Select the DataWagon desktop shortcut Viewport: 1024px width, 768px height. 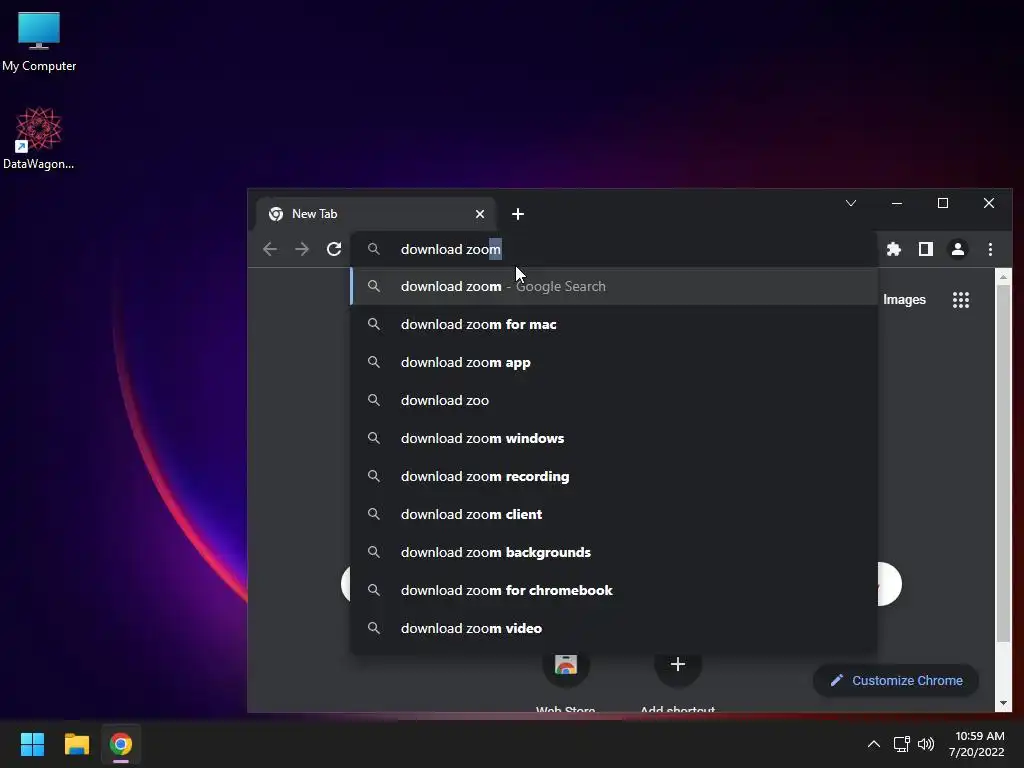(x=39, y=138)
